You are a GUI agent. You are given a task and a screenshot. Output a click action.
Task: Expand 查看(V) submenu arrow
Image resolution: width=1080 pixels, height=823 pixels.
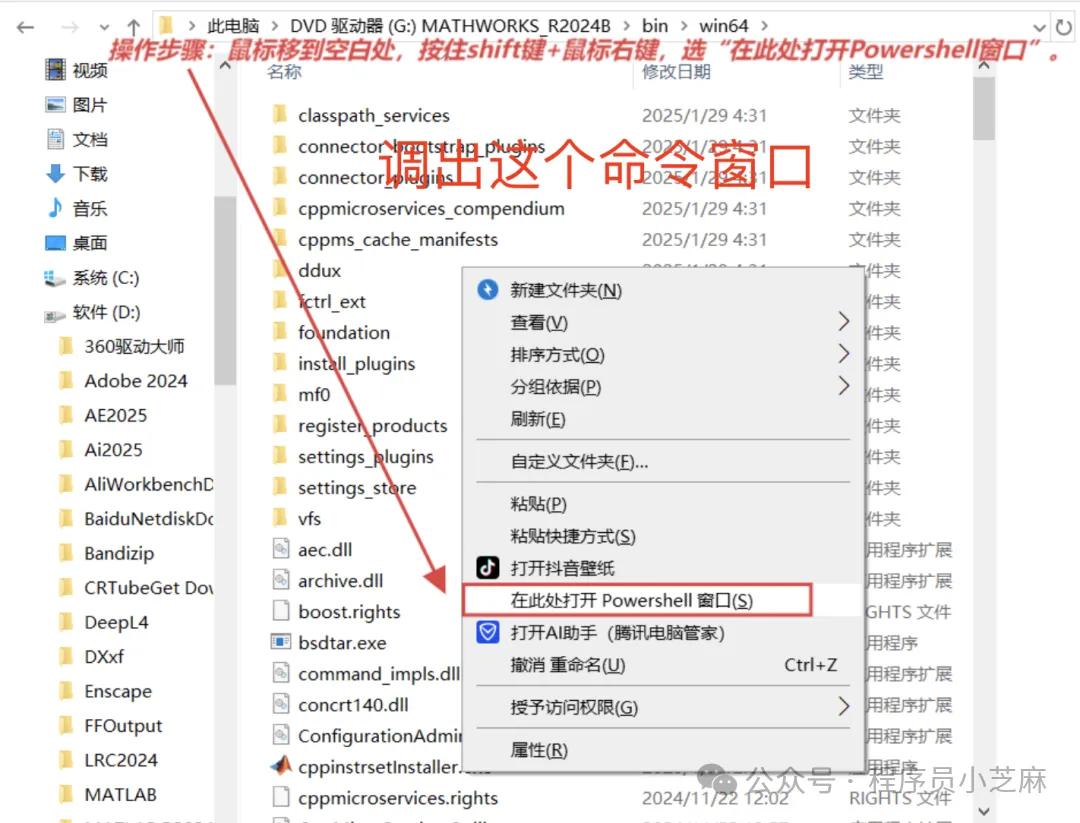[843, 322]
